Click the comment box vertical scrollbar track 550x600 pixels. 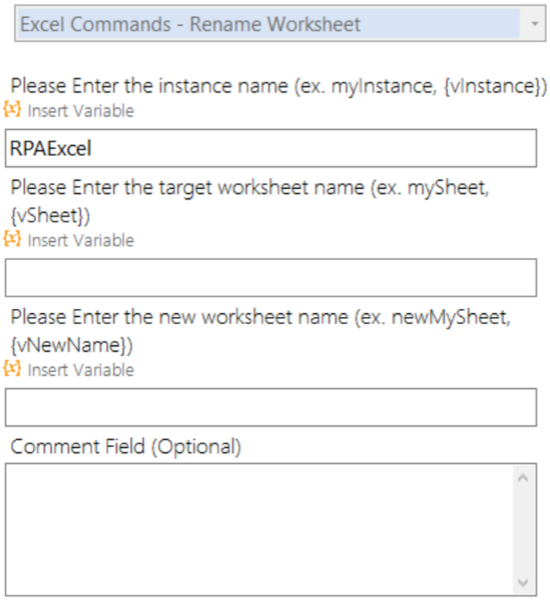[x=523, y=530]
